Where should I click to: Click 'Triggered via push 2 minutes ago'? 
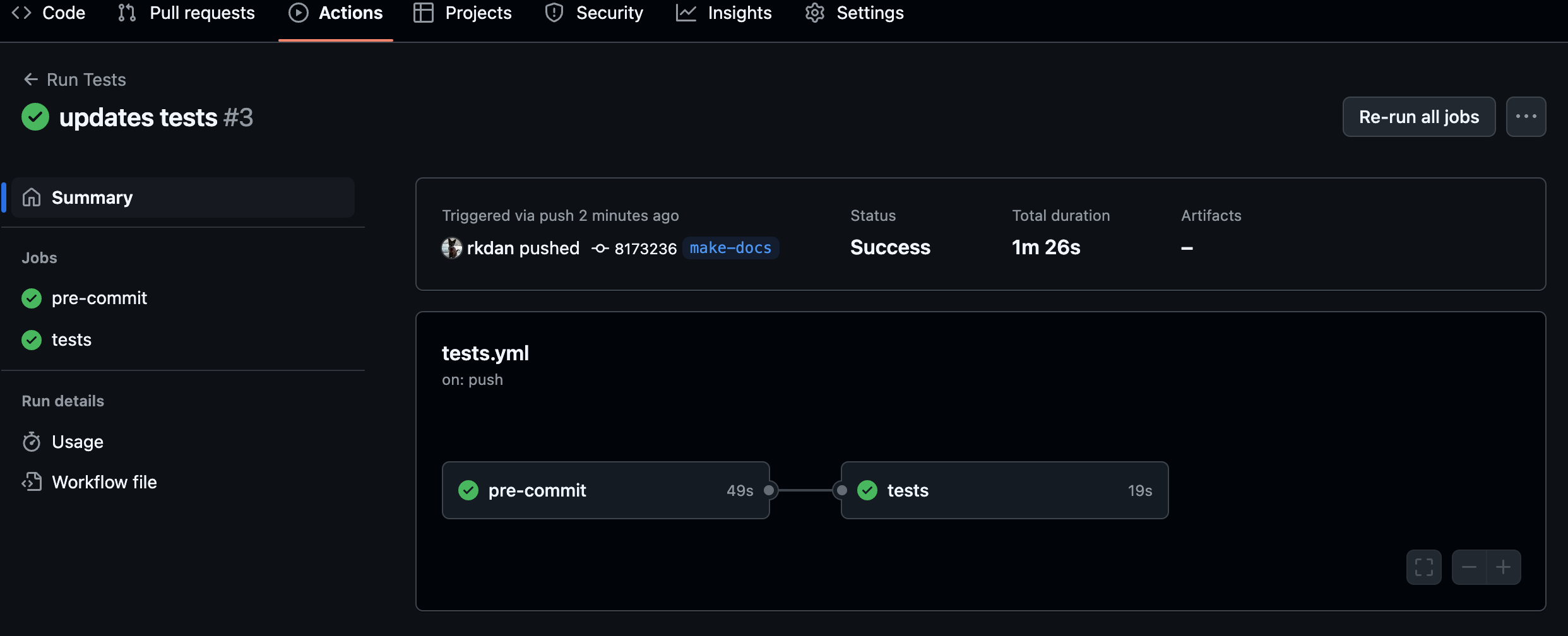pos(561,216)
